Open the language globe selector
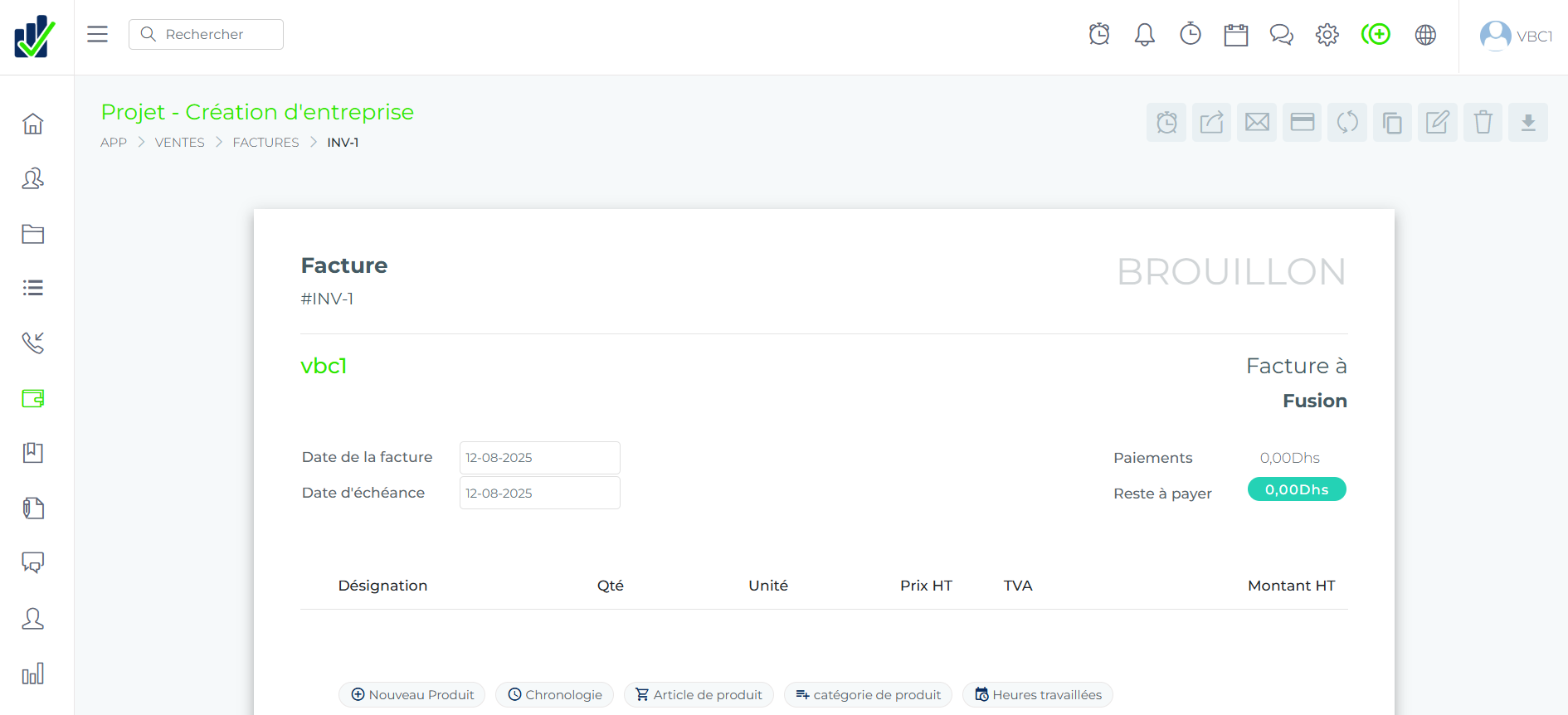Image resolution: width=1568 pixels, height=715 pixels. coord(1425,35)
